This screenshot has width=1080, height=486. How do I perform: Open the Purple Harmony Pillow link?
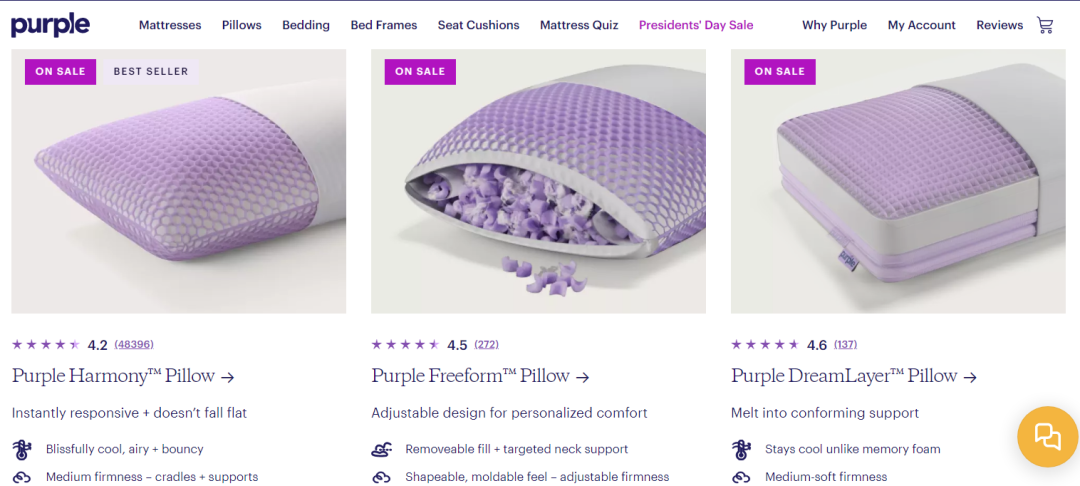pyautogui.click(x=123, y=376)
